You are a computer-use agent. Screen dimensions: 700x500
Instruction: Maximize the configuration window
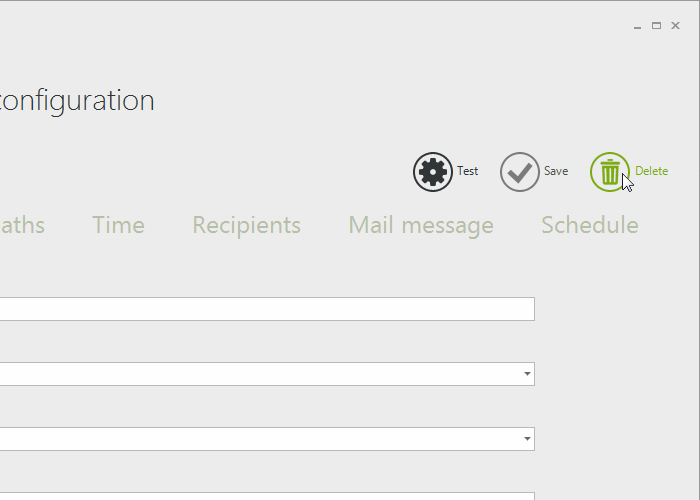657,26
